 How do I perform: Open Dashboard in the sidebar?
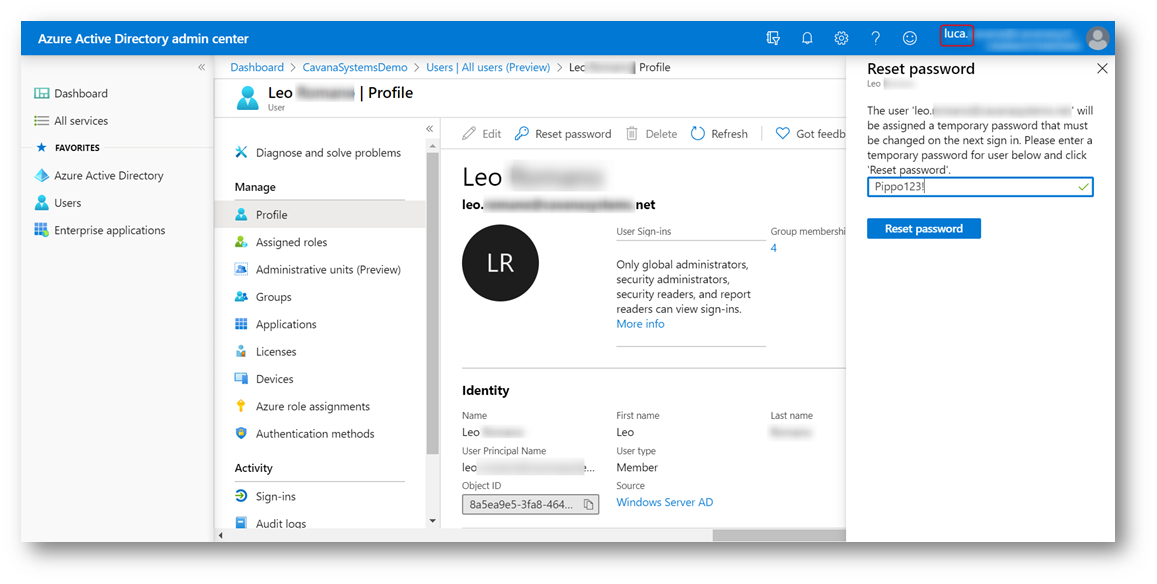[71, 93]
